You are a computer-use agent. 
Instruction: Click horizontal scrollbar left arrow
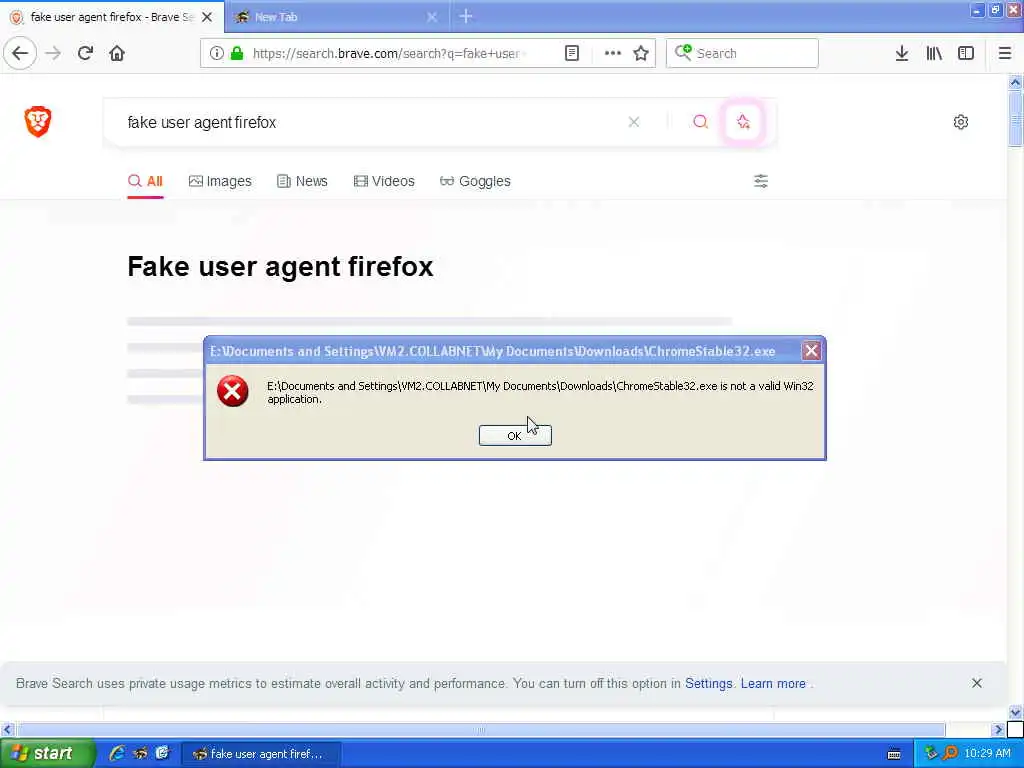click(x=7, y=729)
